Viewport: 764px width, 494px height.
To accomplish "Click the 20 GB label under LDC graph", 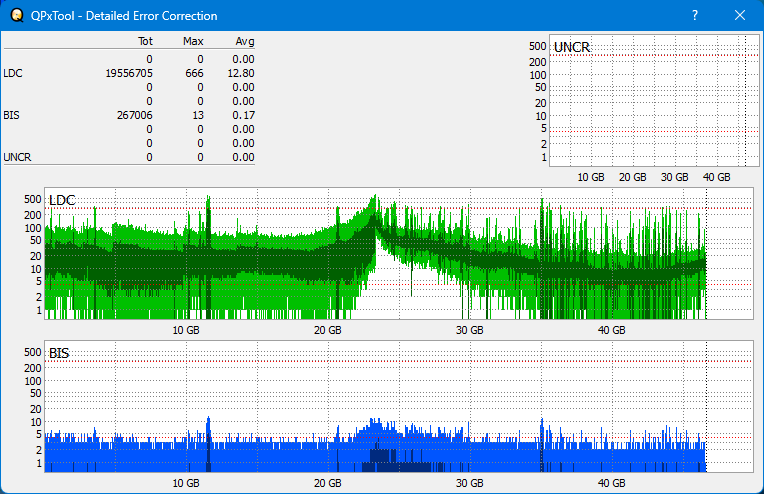I will [x=327, y=330].
